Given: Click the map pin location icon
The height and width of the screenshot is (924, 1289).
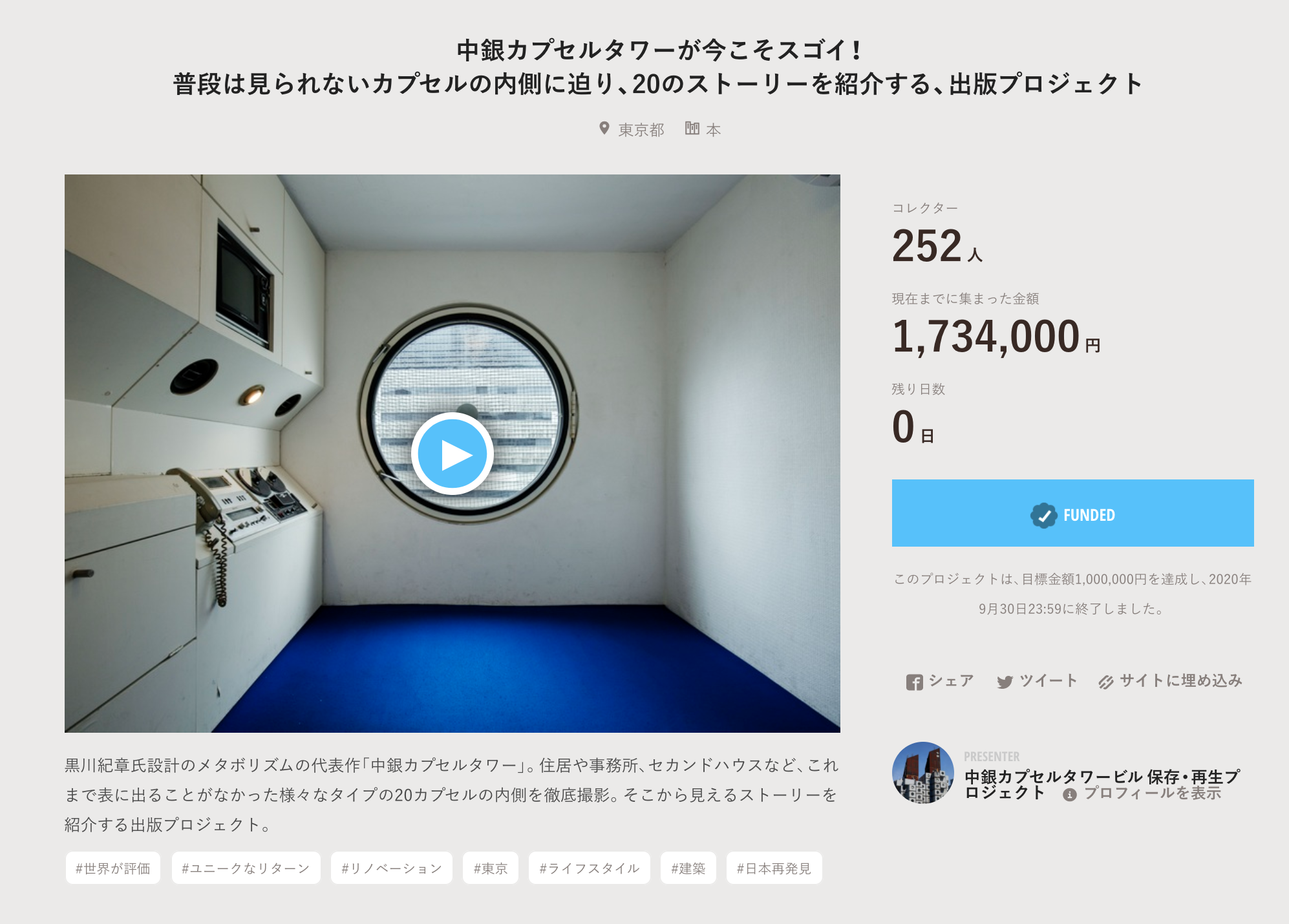Looking at the screenshot, I should (x=604, y=129).
